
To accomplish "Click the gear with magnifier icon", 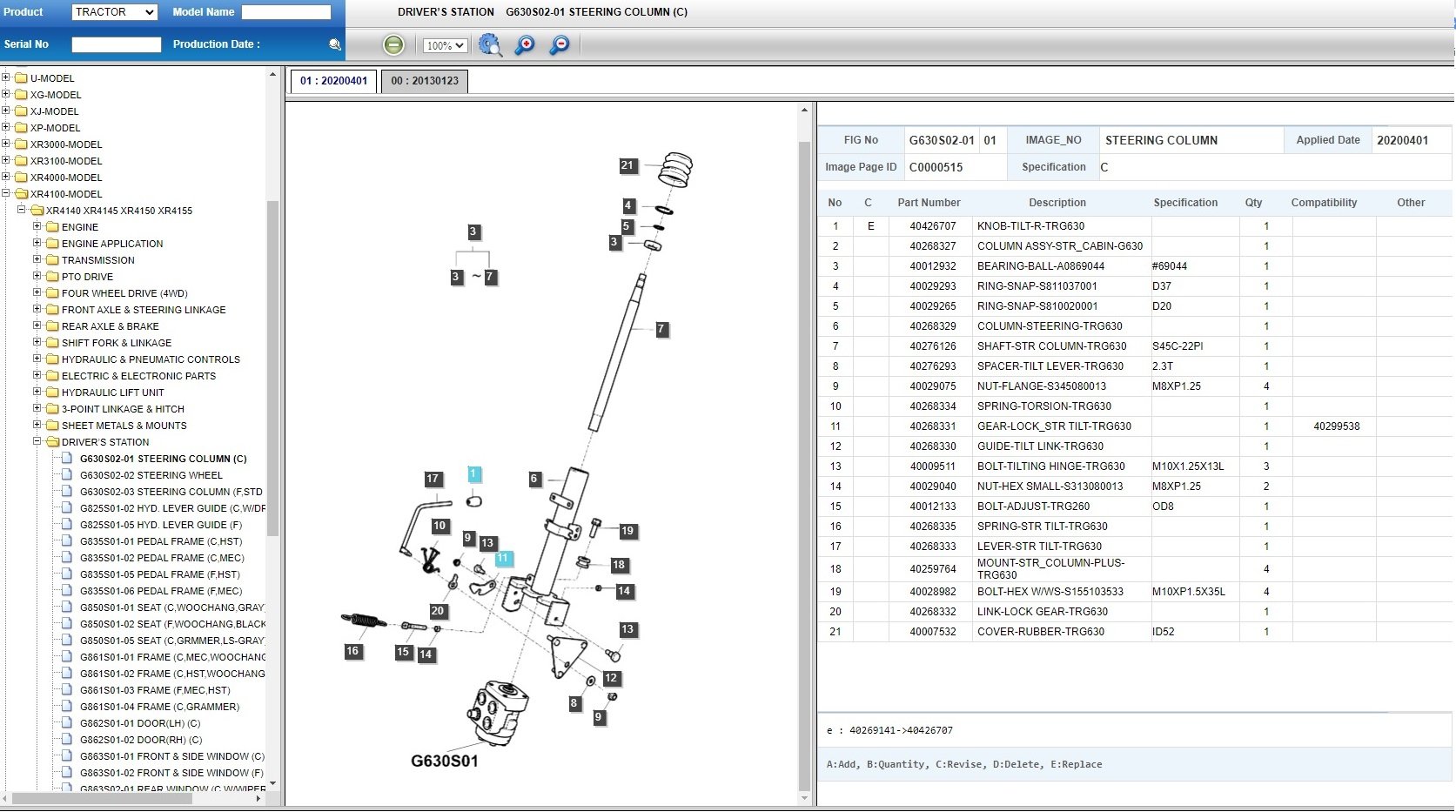I will [490, 45].
